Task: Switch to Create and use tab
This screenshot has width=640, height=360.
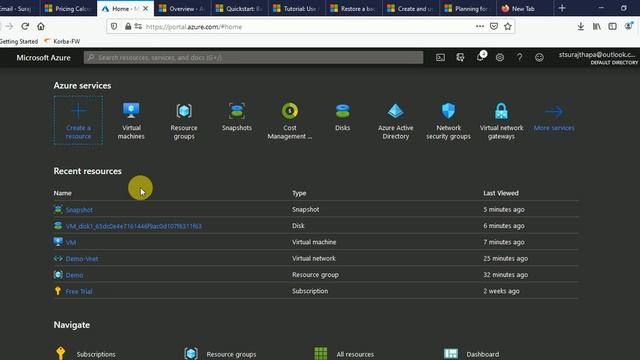Action: pyautogui.click(x=411, y=8)
